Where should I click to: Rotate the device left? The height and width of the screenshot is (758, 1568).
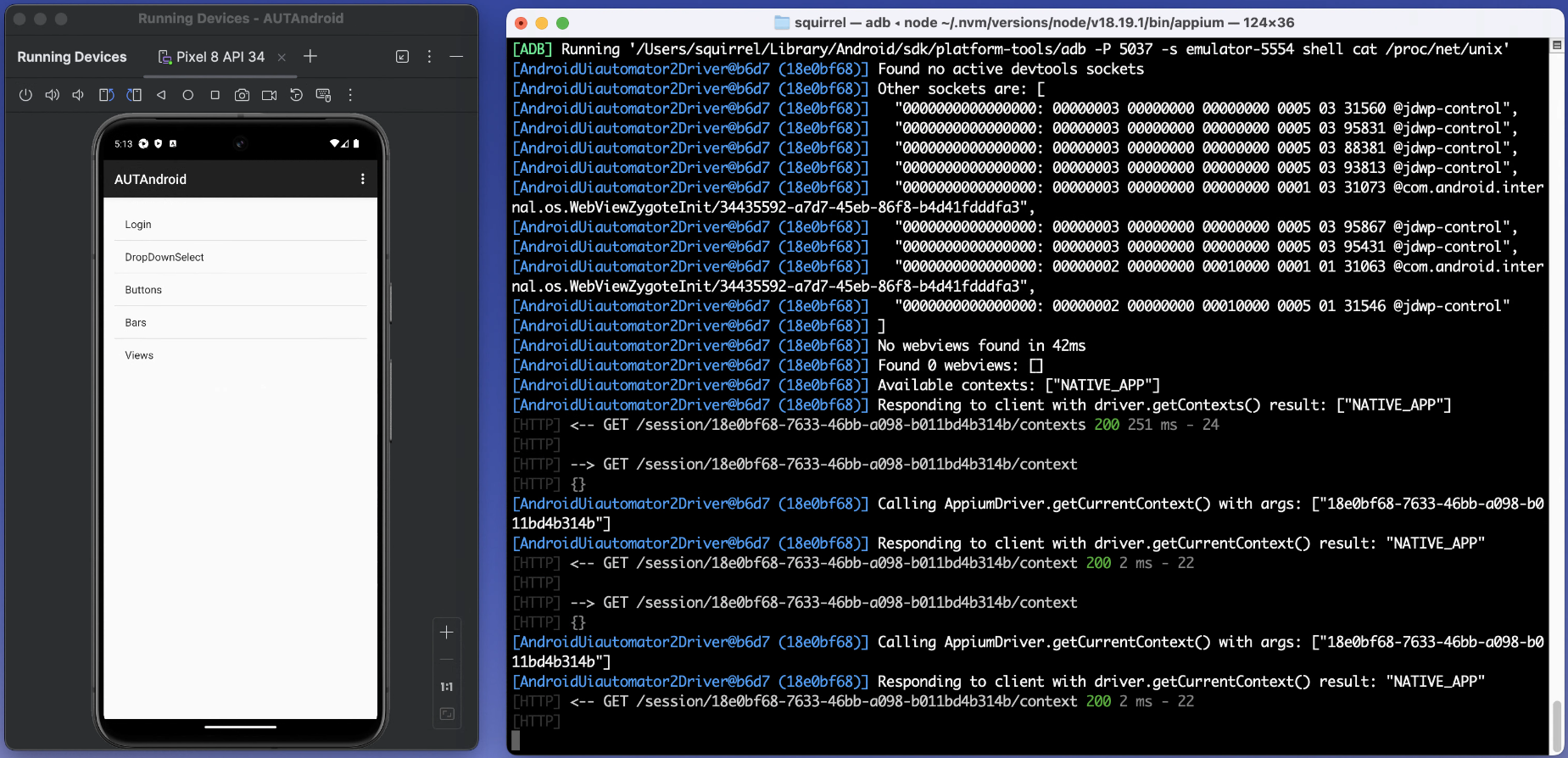106,95
